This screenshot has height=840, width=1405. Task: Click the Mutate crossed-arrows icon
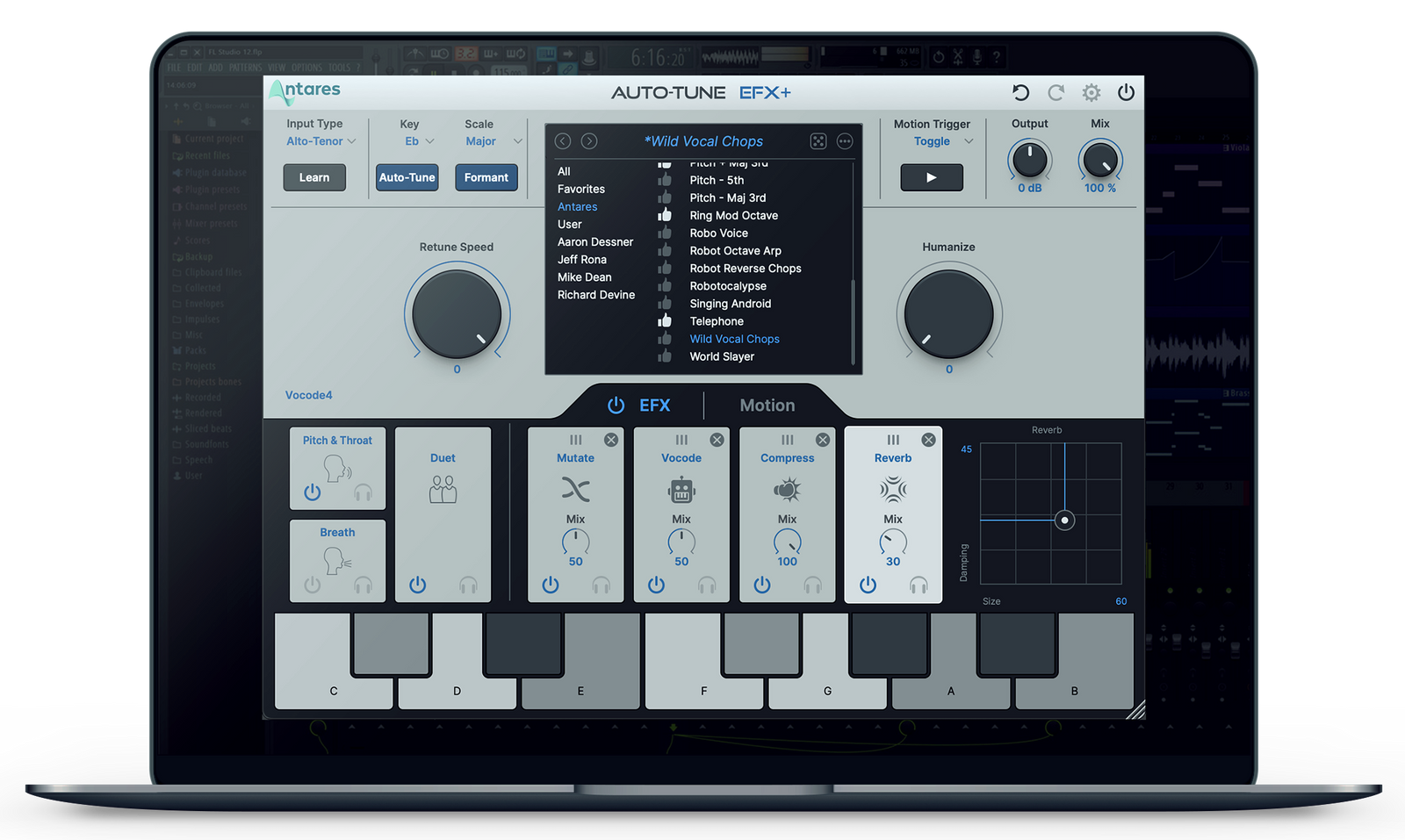[575, 489]
